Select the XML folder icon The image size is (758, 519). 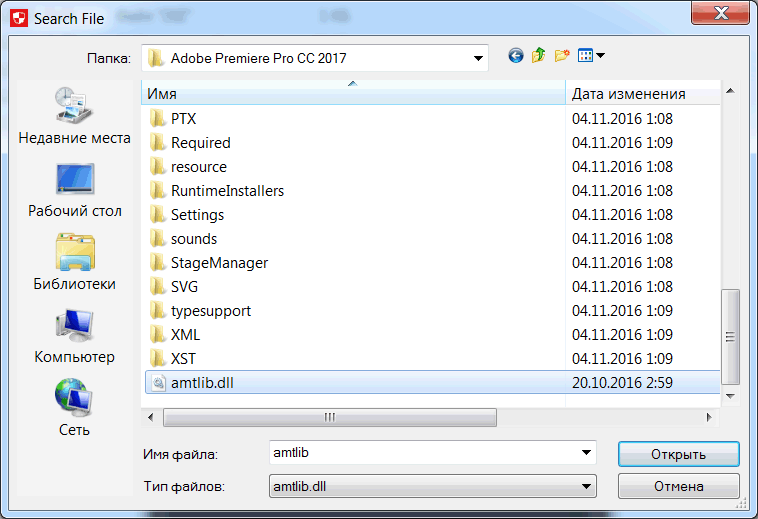click(x=157, y=334)
